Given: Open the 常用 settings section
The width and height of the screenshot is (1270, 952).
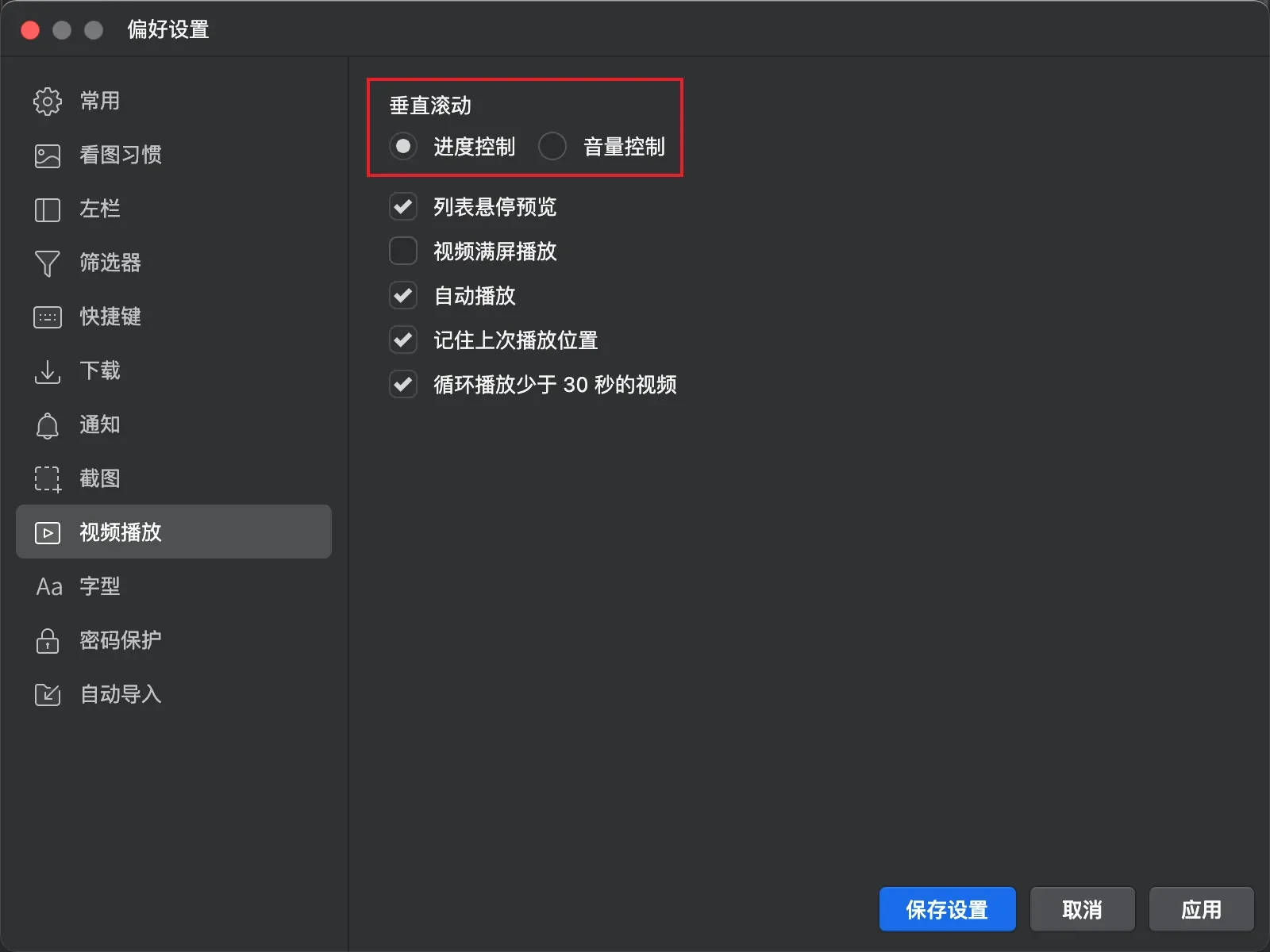Looking at the screenshot, I should (x=174, y=102).
